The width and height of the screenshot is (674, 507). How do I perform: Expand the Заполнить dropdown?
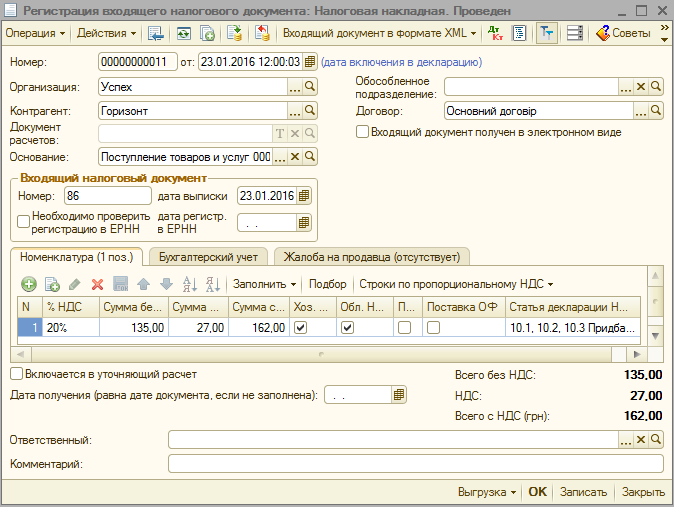pos(265,284)
